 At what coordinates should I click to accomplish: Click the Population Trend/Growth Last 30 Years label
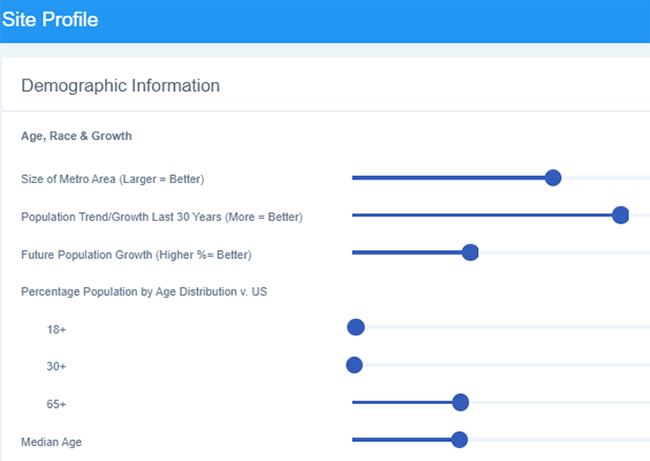tap(162, 217)
